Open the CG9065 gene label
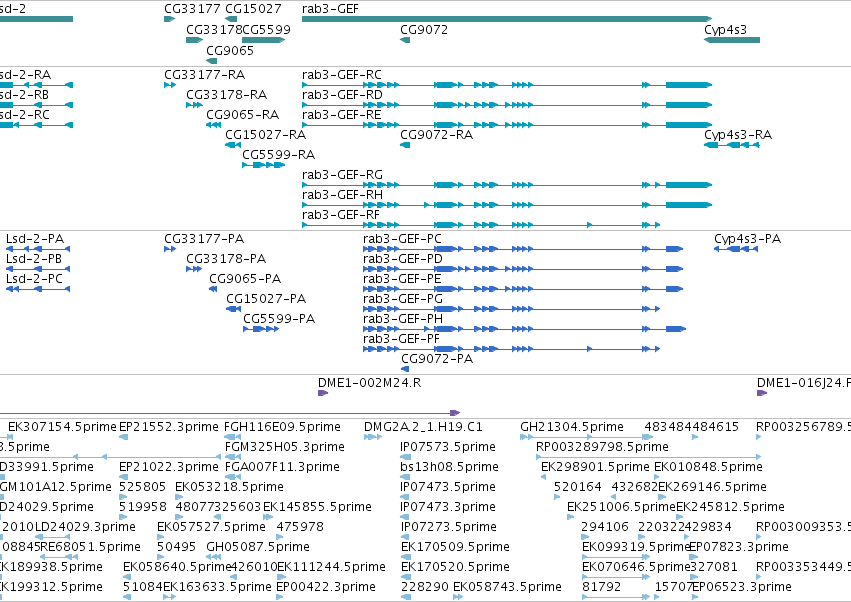851x602 pixels. click(x=230, y=50)
